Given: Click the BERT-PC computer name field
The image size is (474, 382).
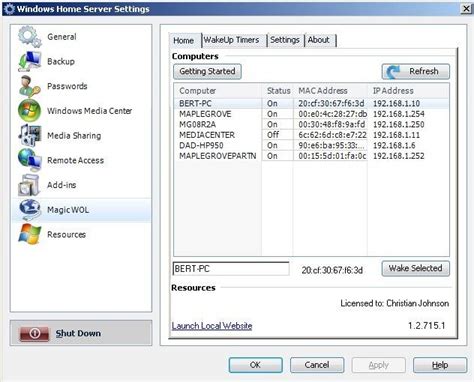Looking at the screenshot, I should [x=231, y=269].
